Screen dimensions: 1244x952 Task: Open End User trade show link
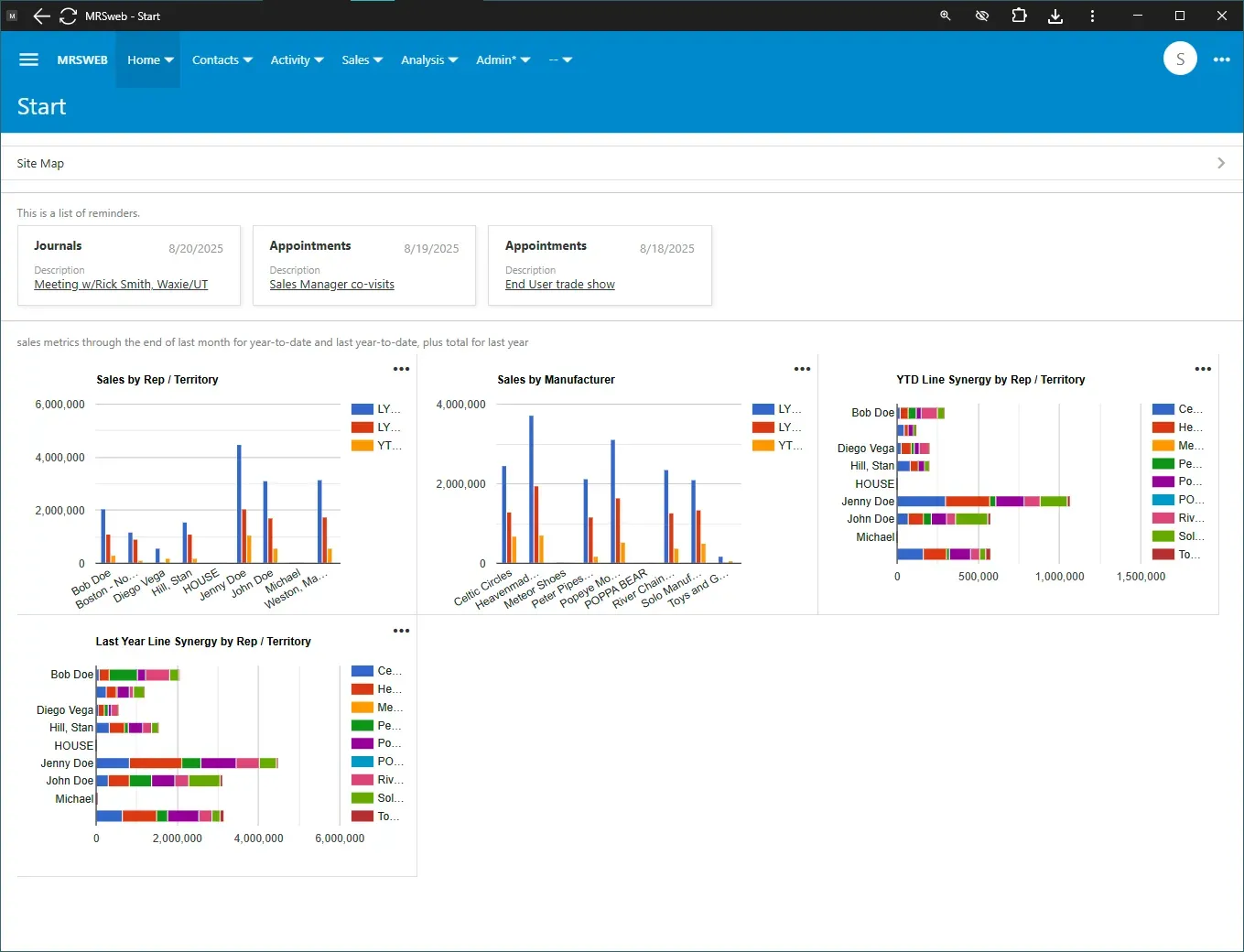pyautogui.click(x=560, y=285)
